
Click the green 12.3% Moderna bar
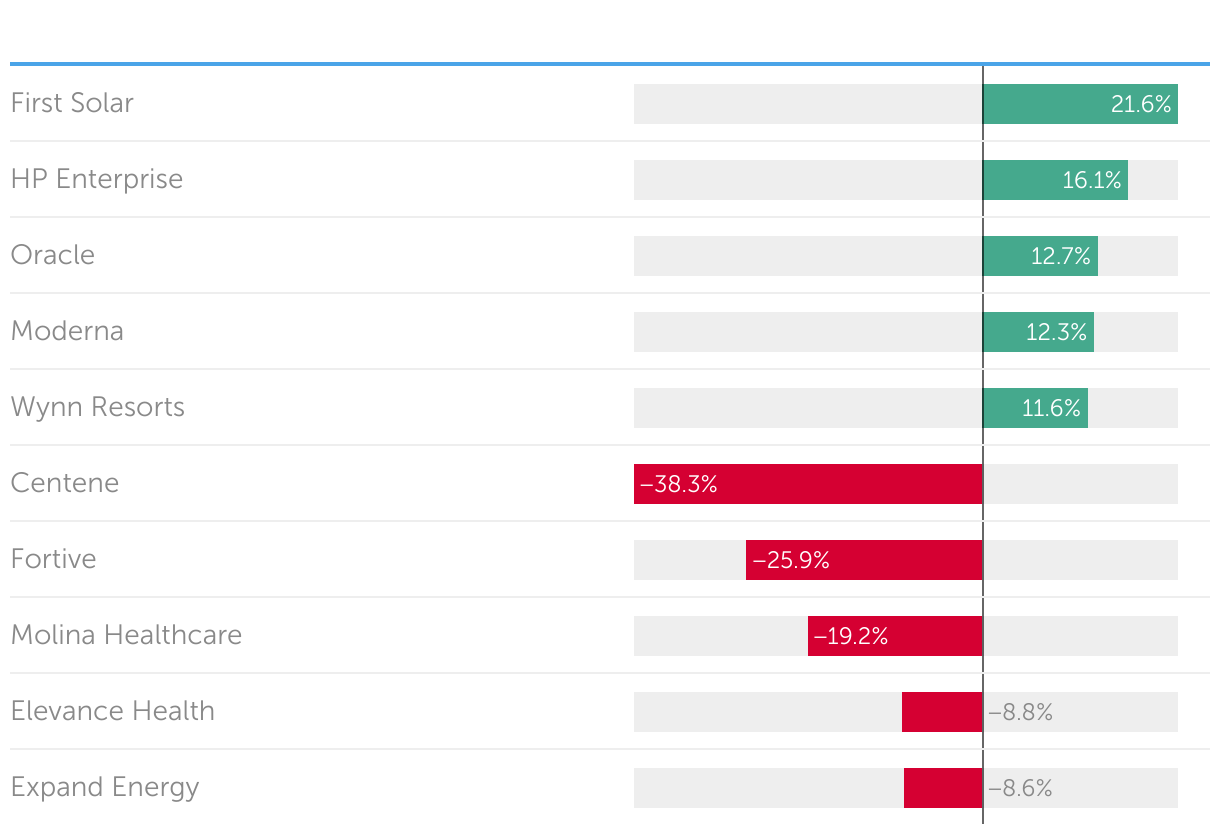point(1038,332)
